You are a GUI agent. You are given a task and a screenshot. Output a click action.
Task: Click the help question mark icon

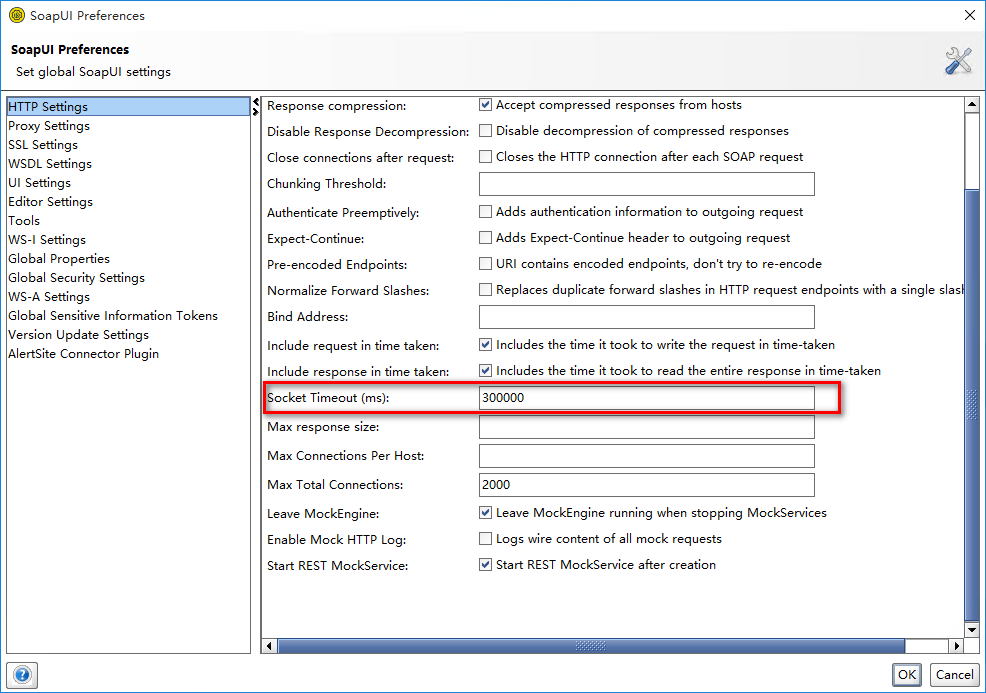[x=22, y=675]
